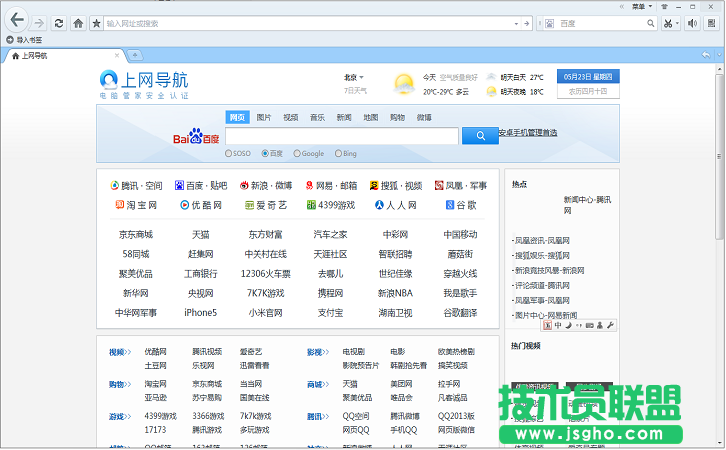This screenshot has height=450, width=726.
Task: Switch to the 音乐 search tab
Action: (x=317, y=118)
